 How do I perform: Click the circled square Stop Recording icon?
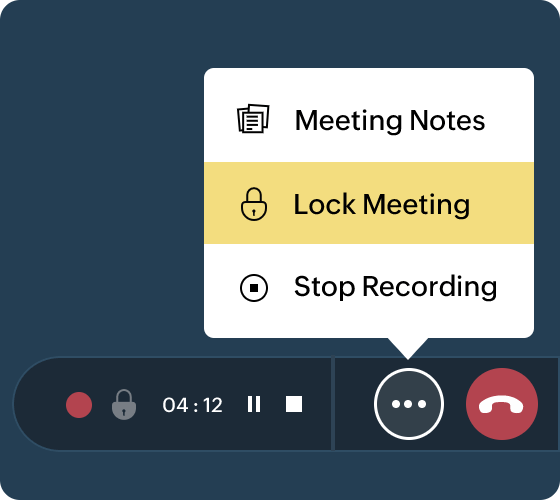click(x=254, y=288)
